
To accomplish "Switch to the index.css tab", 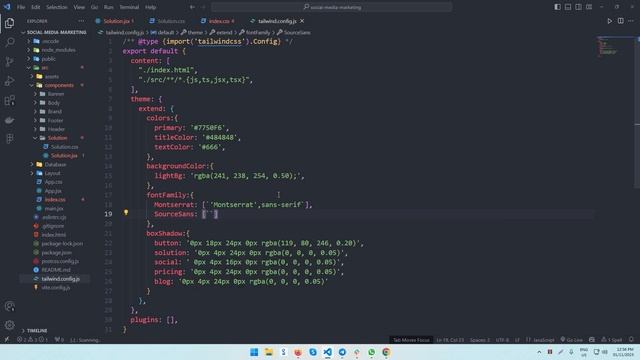I will pos(220,21).
